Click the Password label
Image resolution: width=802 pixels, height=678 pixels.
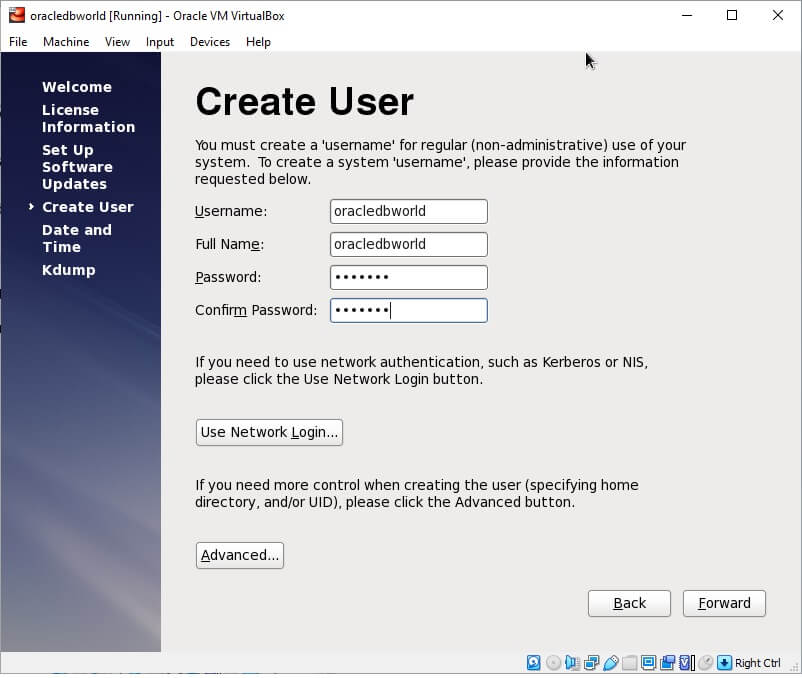tap(228, 277)
